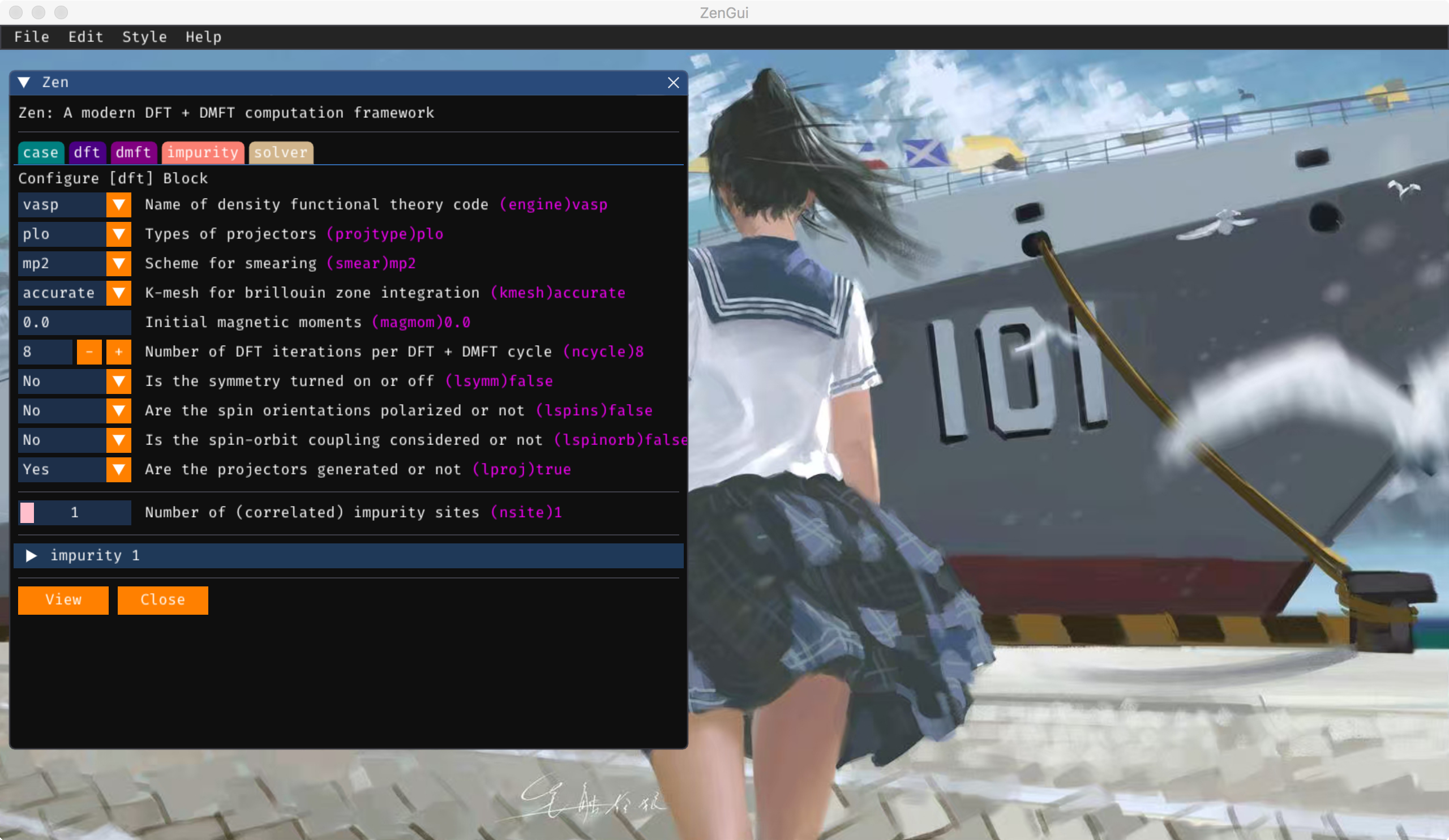Click the '(ncycle)8' parameter text

(x=603, y=352)
